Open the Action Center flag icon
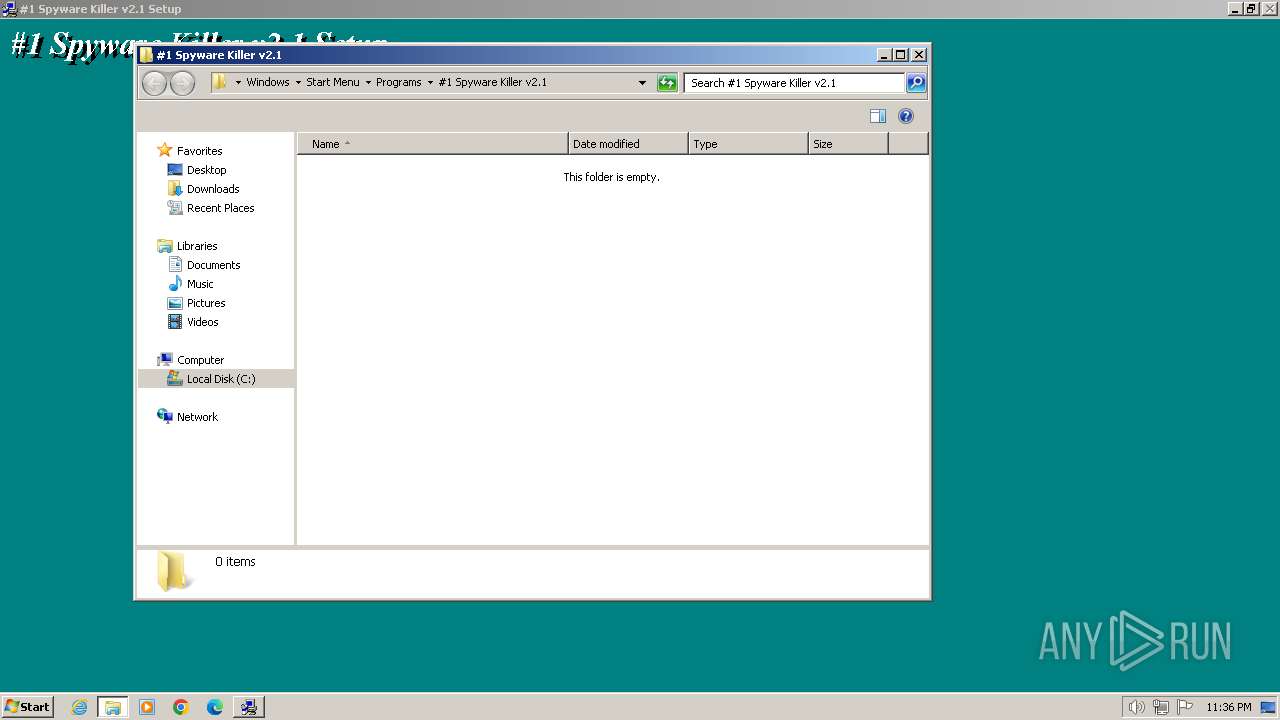Screen dimensions: 1280x720 coord(1185,707)
